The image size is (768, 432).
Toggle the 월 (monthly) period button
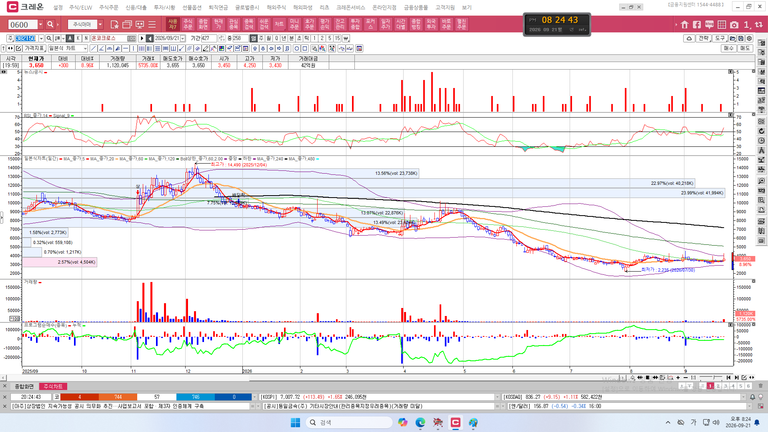pos(269,38)
